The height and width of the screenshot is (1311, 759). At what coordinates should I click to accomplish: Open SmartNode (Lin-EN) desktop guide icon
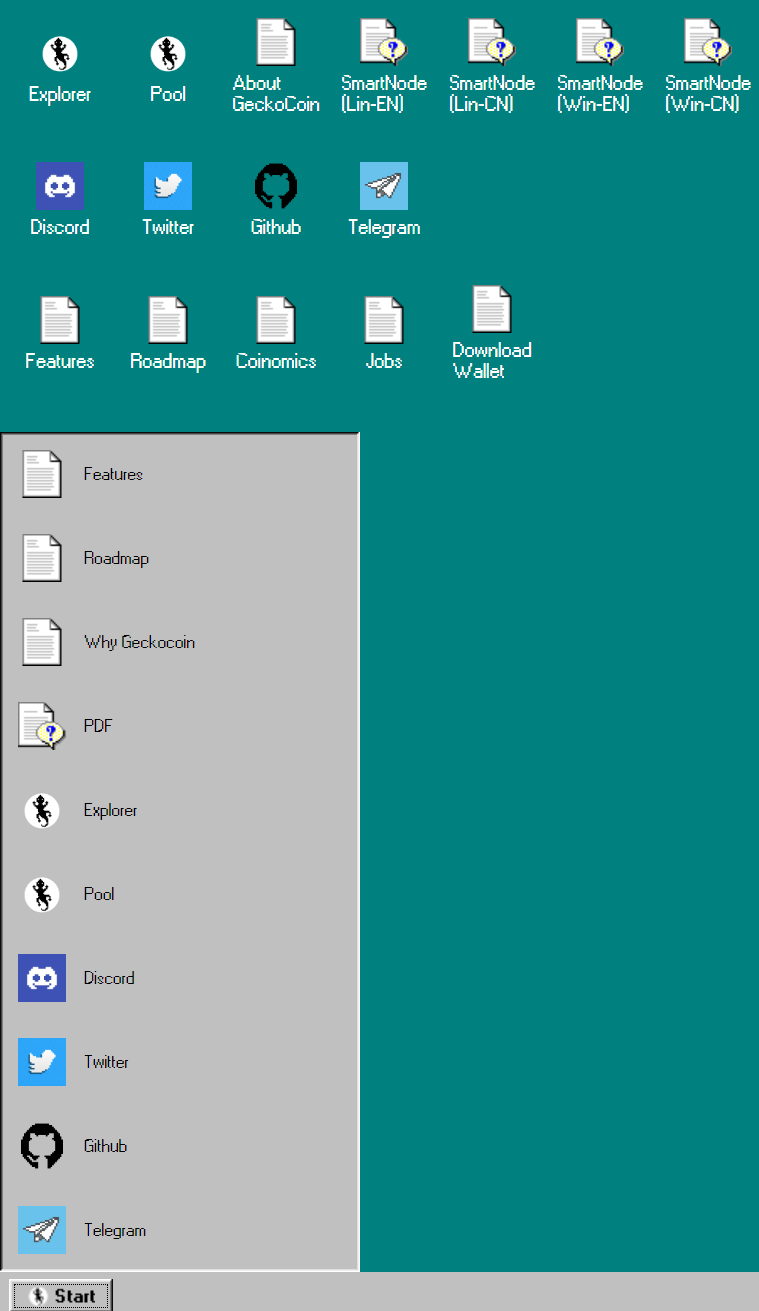(384, 43)
